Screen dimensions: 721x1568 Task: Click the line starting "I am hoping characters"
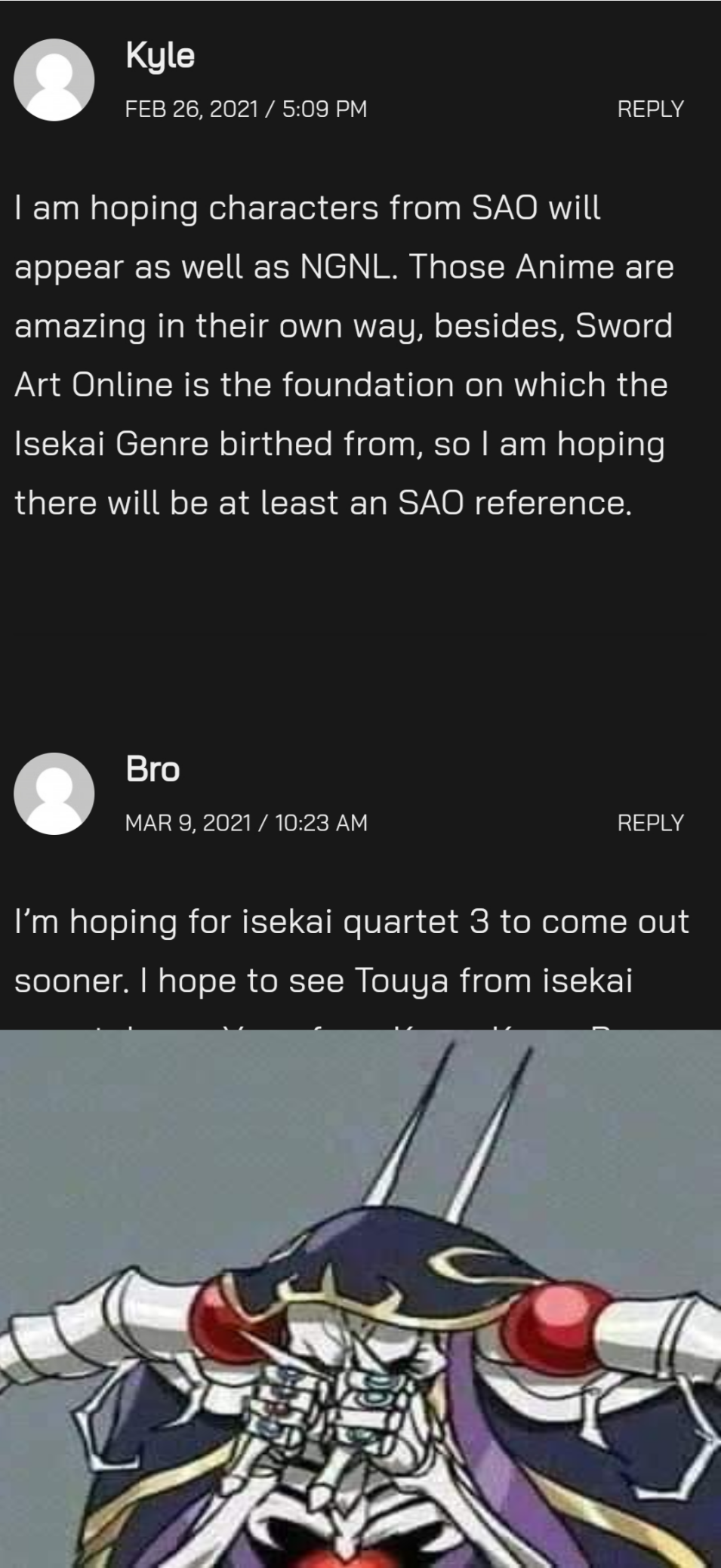coord(307,208)
